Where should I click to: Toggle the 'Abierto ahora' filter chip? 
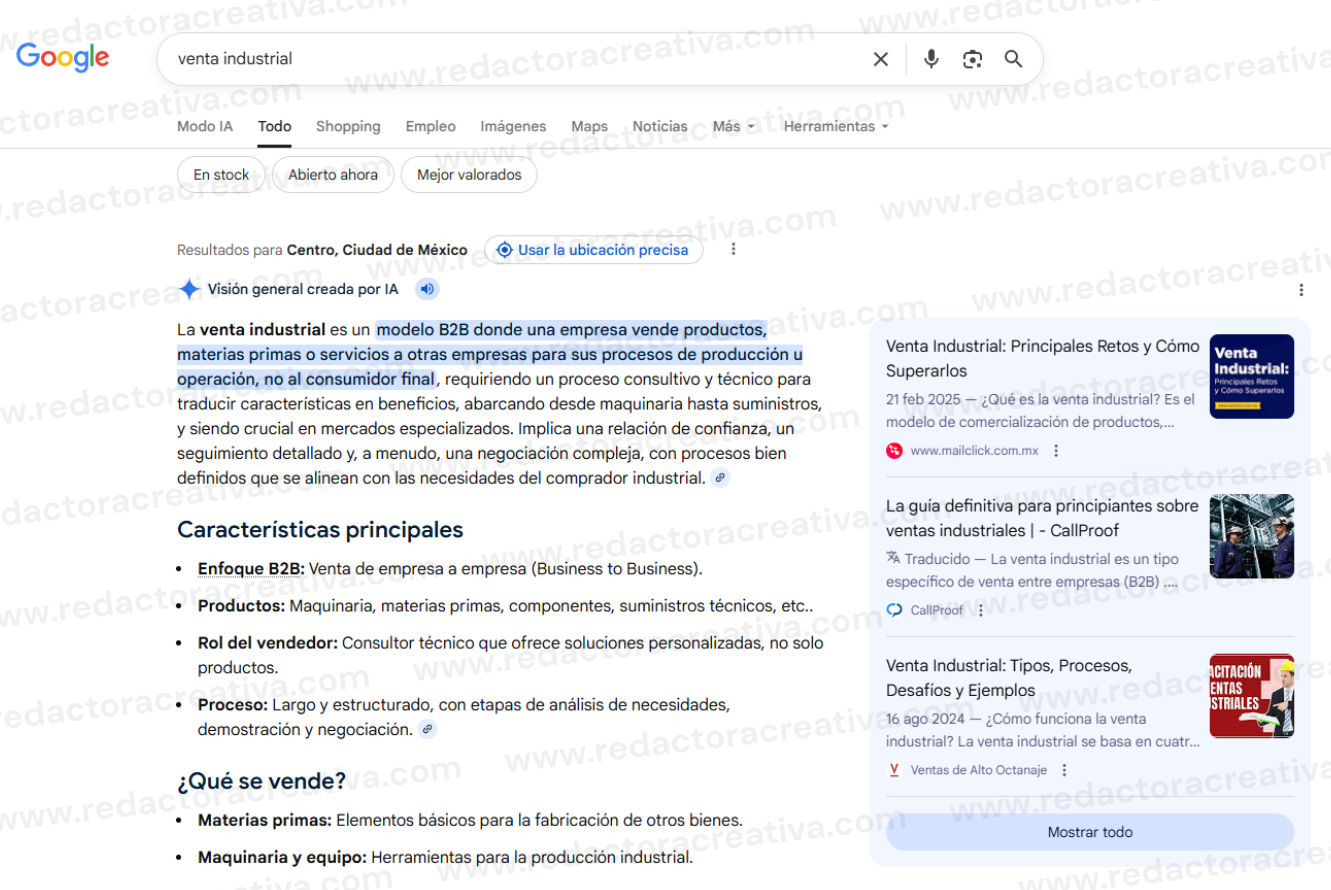333,175
